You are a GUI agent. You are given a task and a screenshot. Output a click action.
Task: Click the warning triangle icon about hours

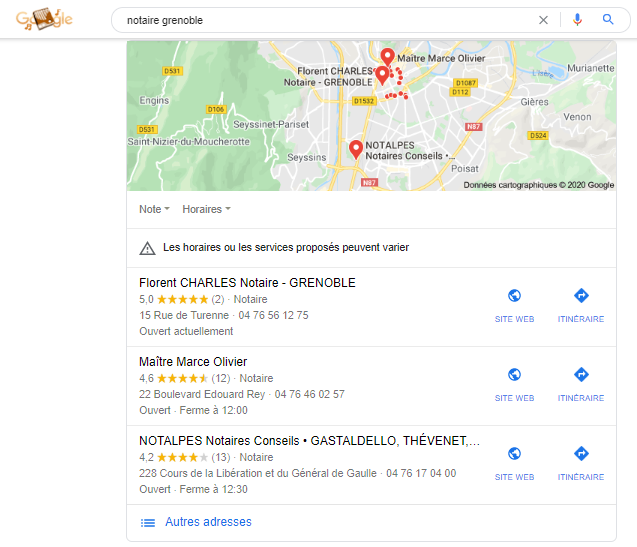click(x=147, y=248)
